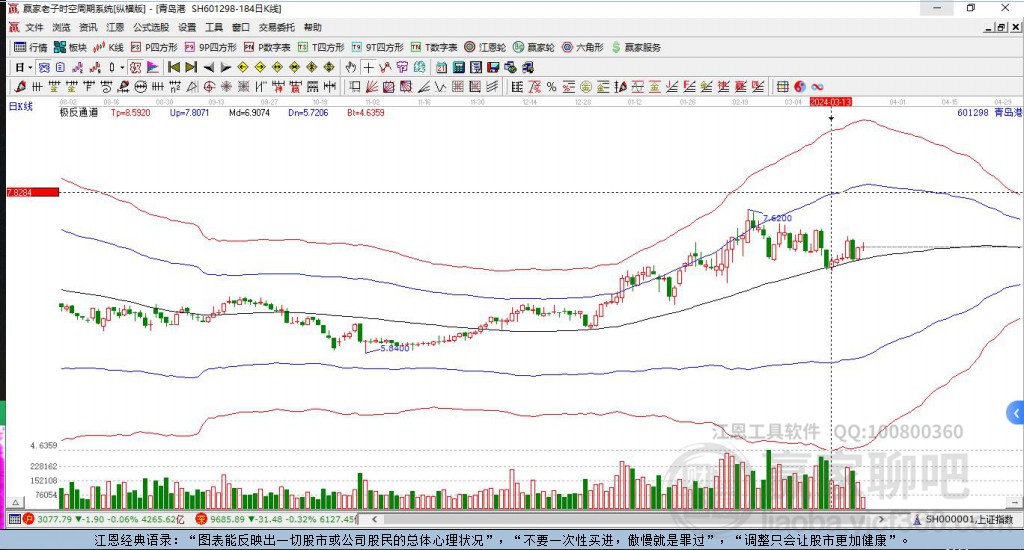Open the T四方形 tool
The image size is (1024, 550).
321,47
